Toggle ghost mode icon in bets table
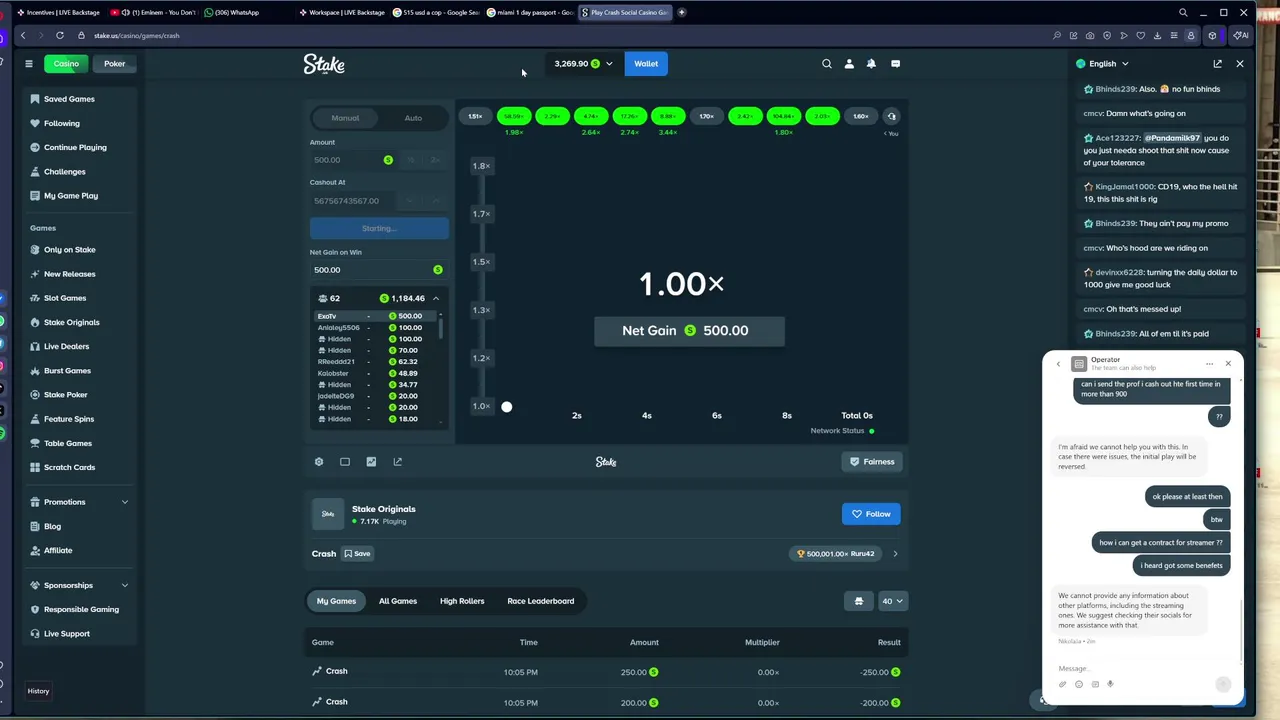Viewport: 1280px width, 720px height. coord(858,601)
